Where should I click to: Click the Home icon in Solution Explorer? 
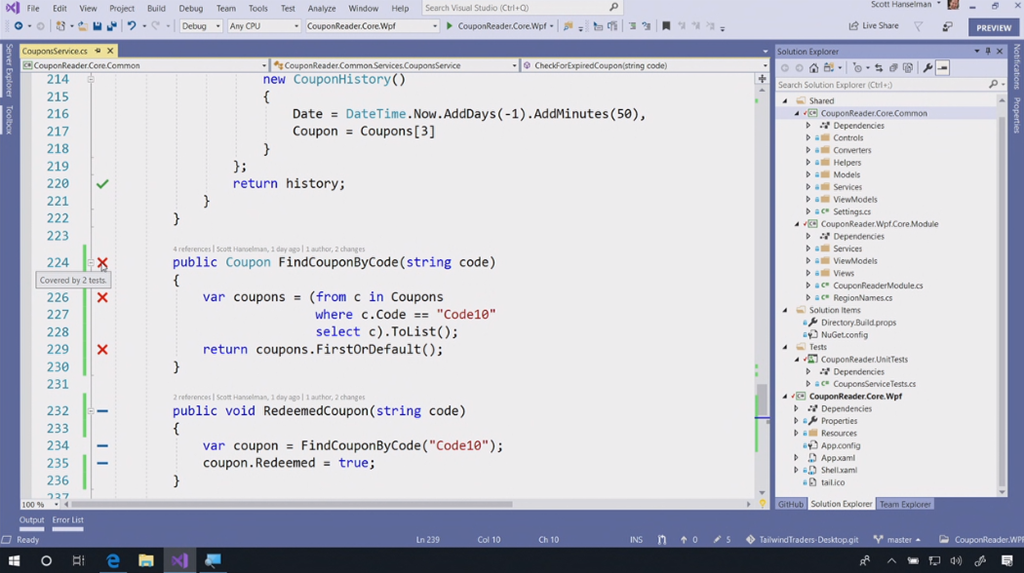point(813,68)
